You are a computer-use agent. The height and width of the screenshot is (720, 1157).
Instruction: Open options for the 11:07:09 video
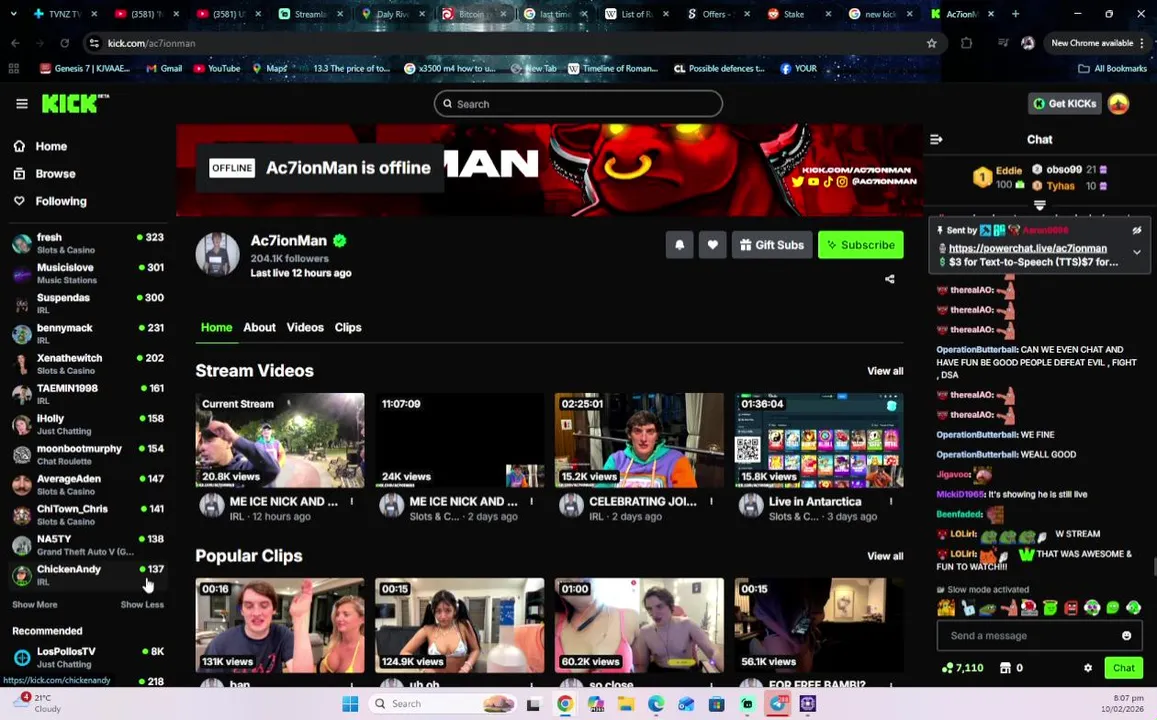[x=531, y=502]
